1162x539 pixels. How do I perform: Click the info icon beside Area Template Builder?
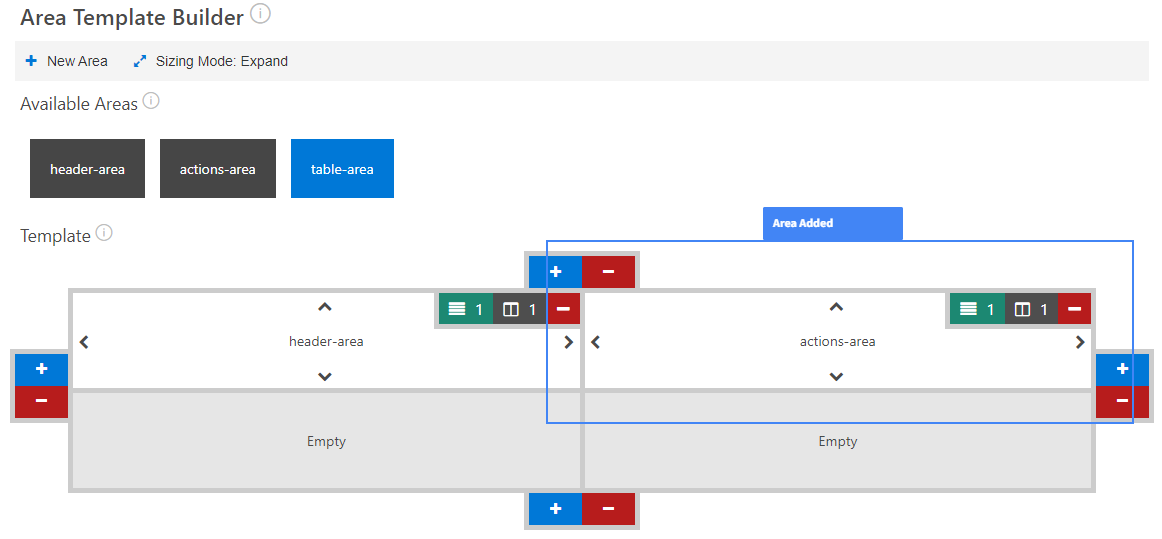pyautogui.click(x=260, y=14)
